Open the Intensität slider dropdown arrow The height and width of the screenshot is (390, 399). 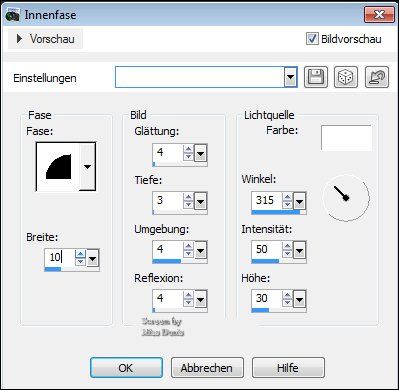point(299,250)
